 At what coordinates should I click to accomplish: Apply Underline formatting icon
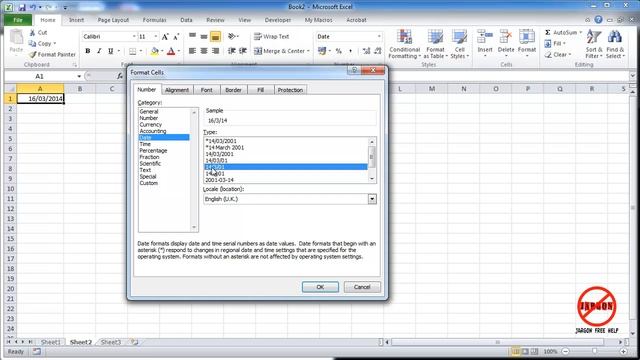[x=110, y=51]
